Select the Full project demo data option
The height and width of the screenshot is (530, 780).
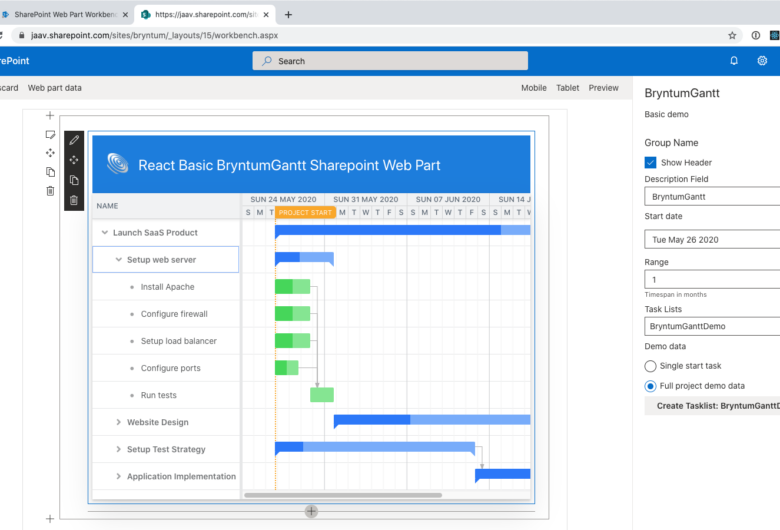click(x=650, y=386)
